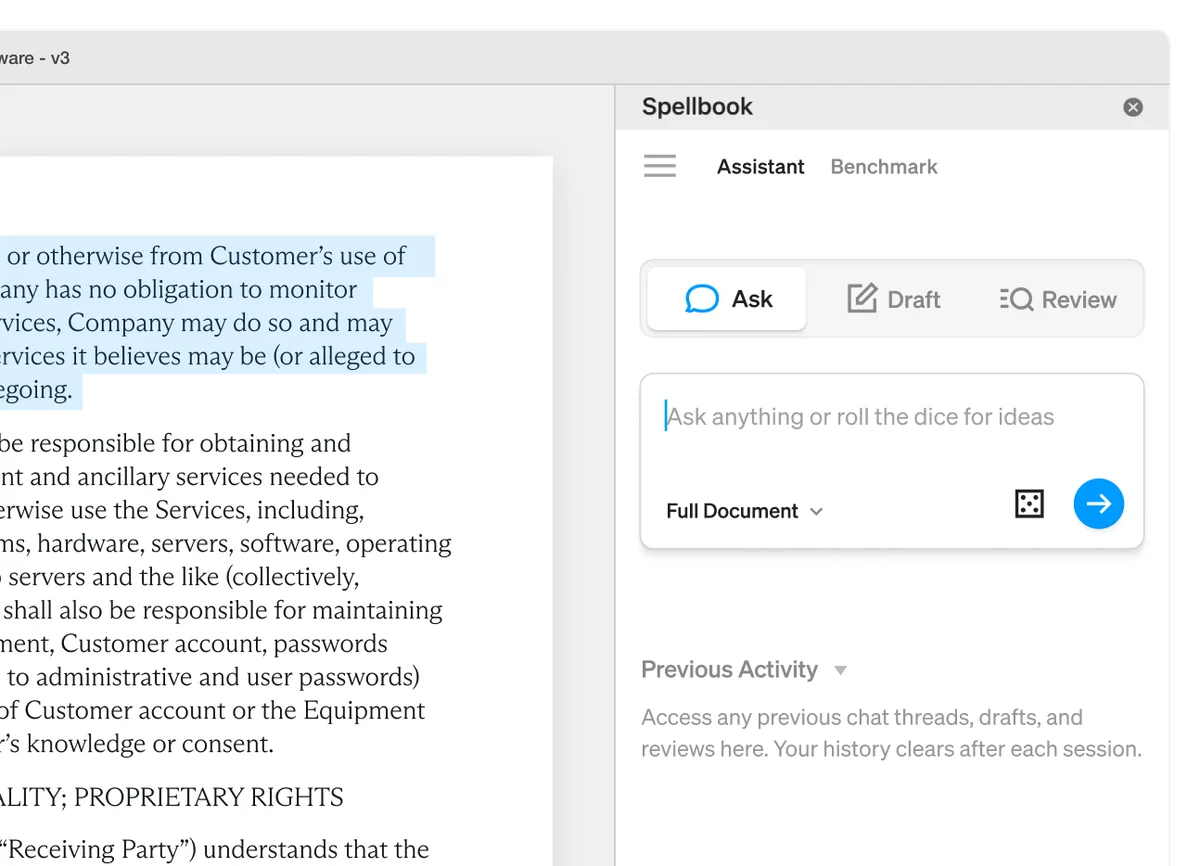Viewport: 1200px width, 866px height.
Task: Click the blue arrow to submit prompt
Action: point(1099,504)
